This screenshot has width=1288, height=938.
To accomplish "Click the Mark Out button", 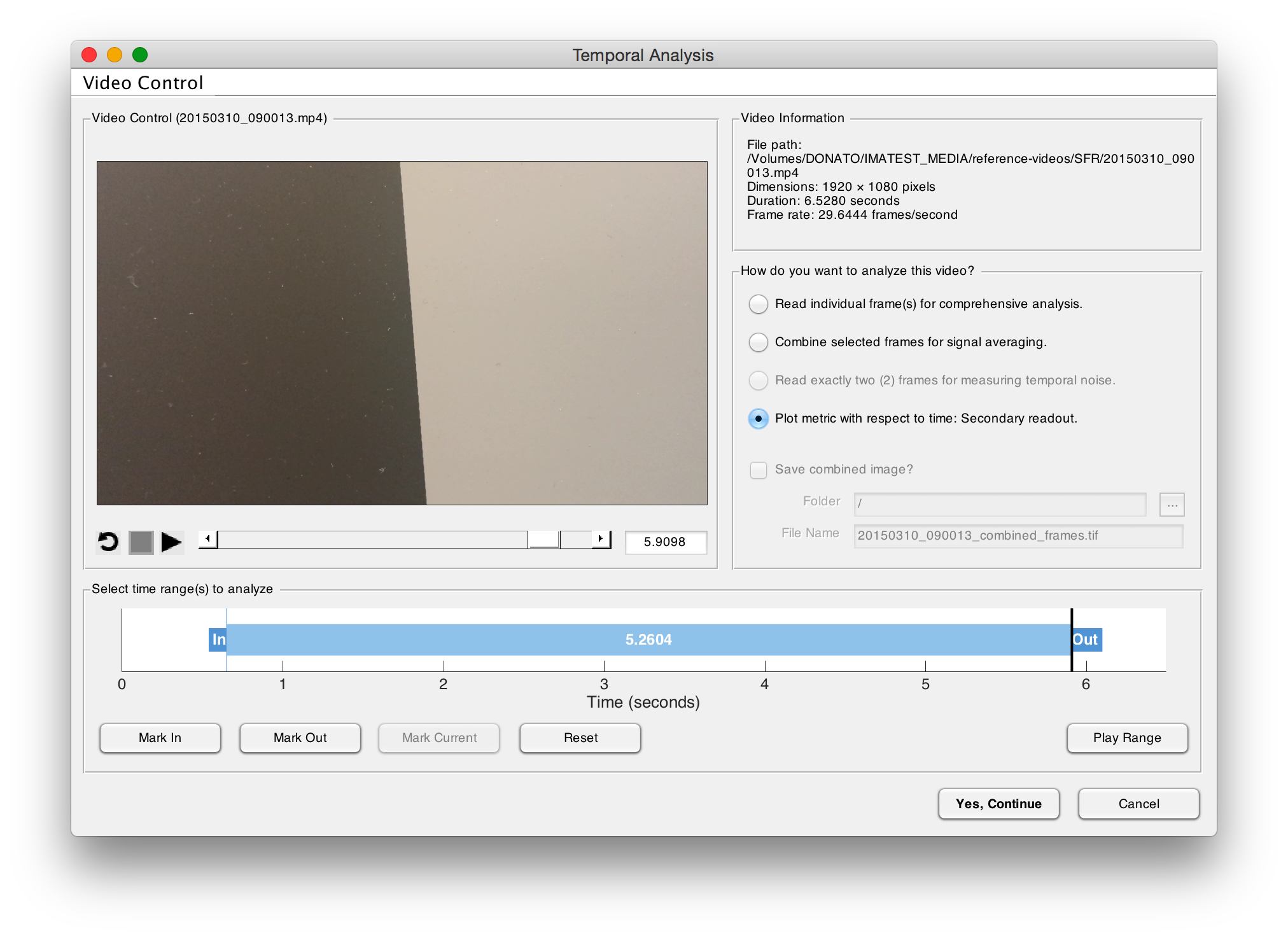I will pyautogui.click(x=300, y=738).
